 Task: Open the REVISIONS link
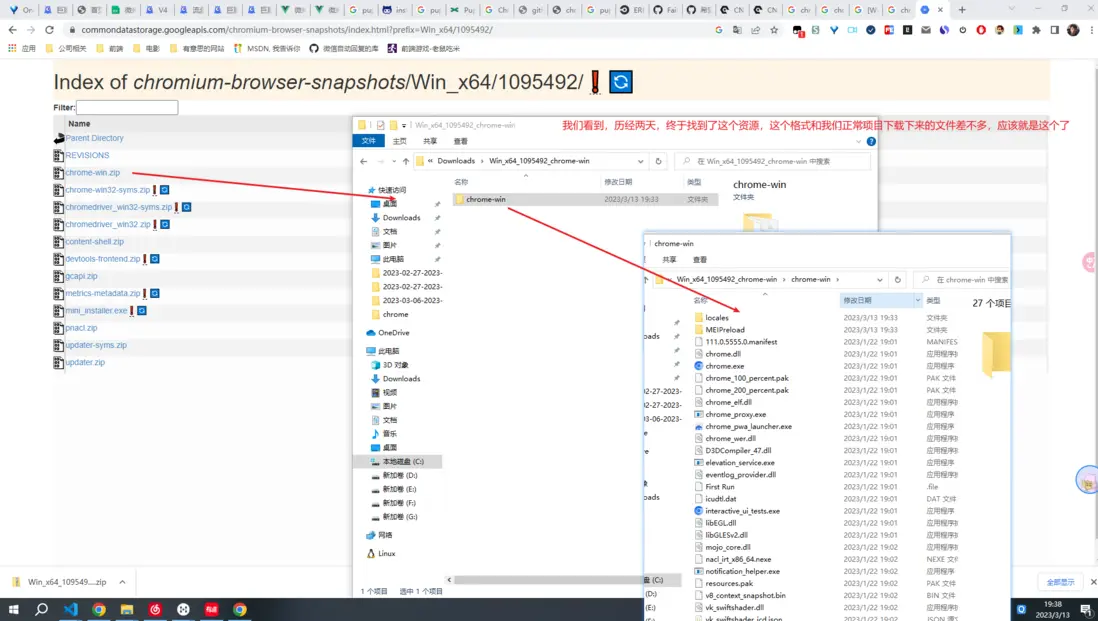tap(87, 155)
